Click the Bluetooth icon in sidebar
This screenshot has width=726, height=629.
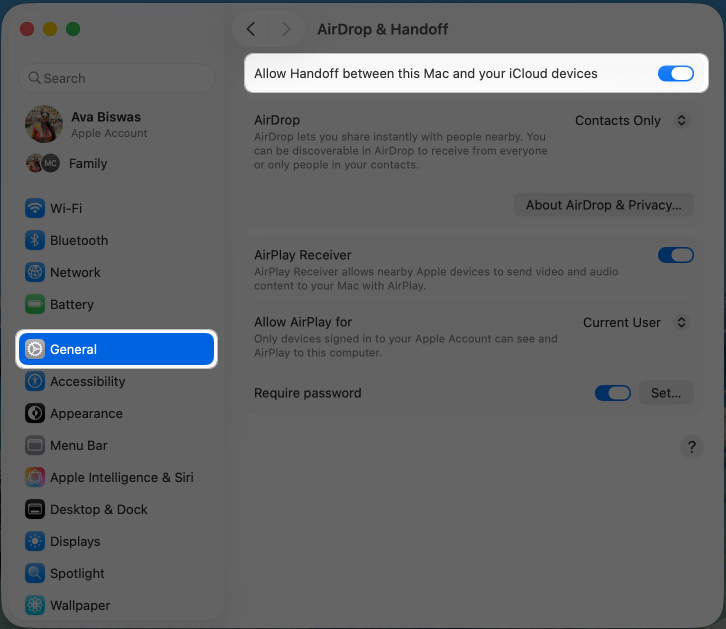pos(35,240)
